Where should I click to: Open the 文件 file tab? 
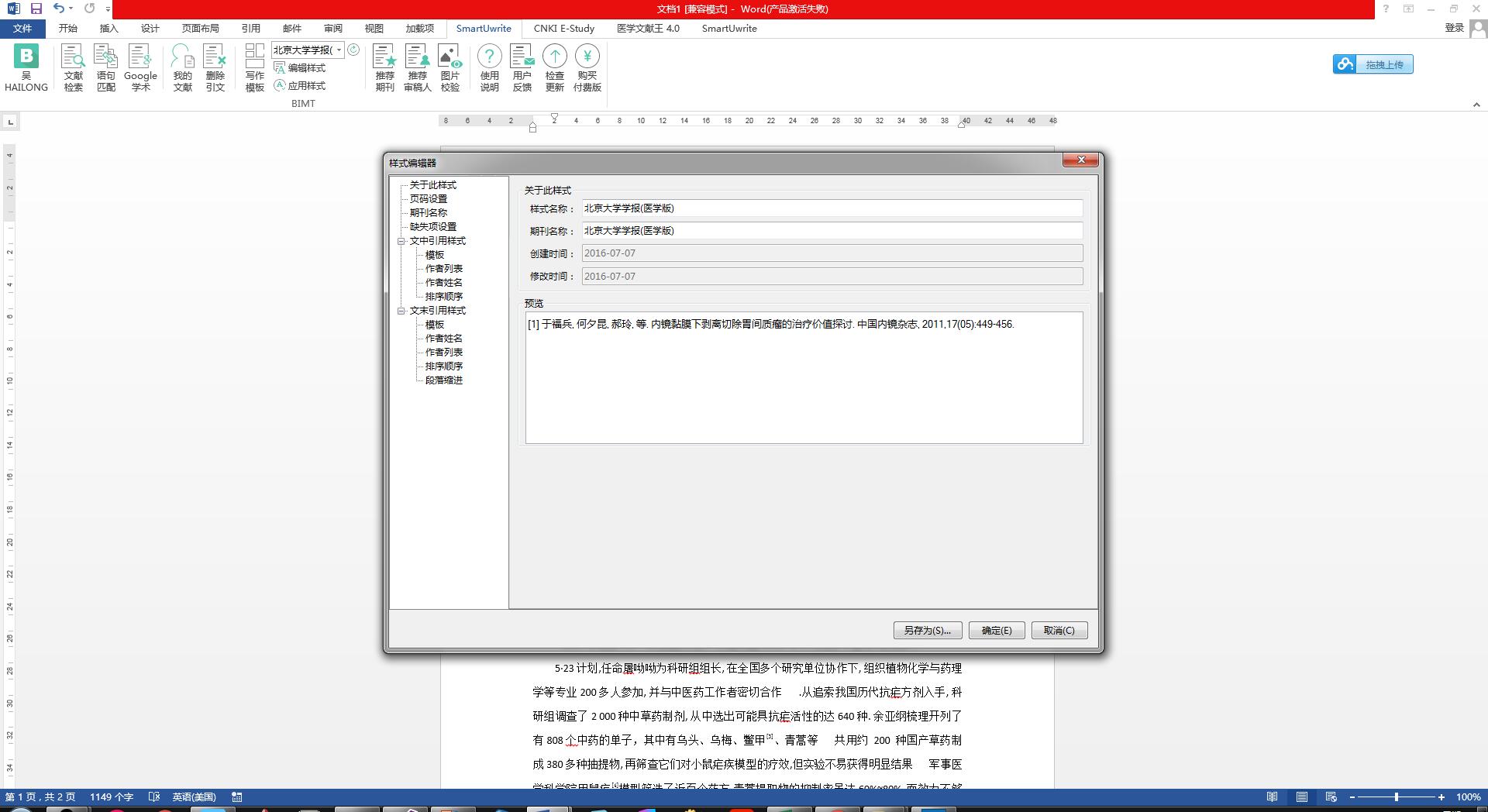[x=22, y=29]
